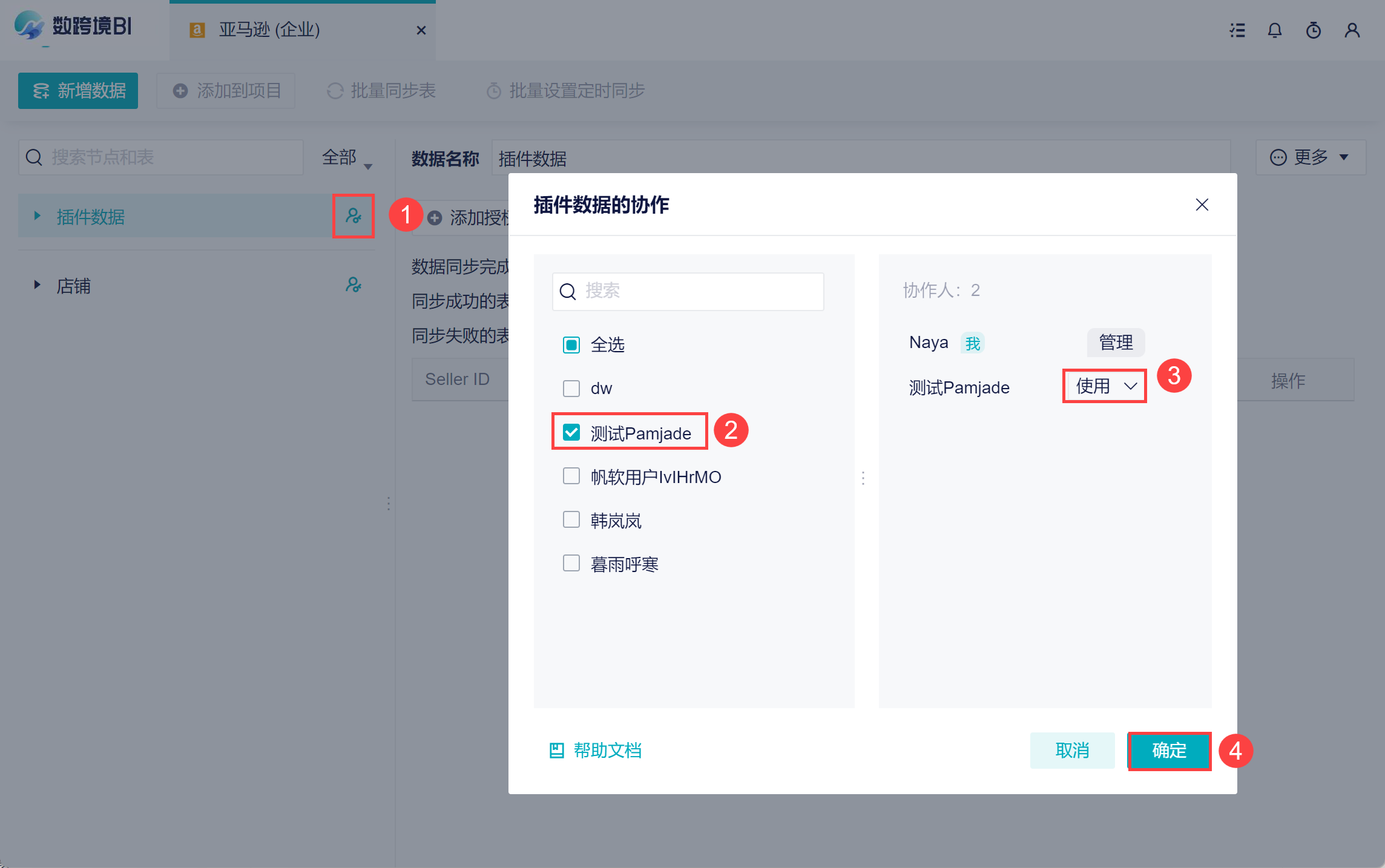Click collaboration icon next to 店铺
The width and height of the screenshot is (1385, 868).
pyautogui.click(x=353, y=284)
